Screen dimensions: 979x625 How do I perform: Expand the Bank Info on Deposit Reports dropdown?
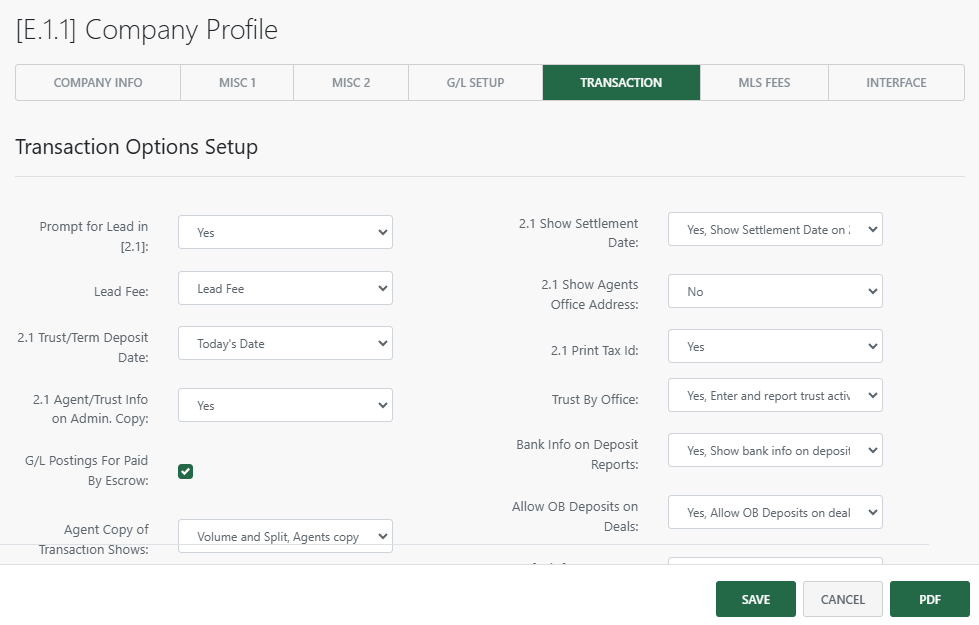[x=775, y=450]
